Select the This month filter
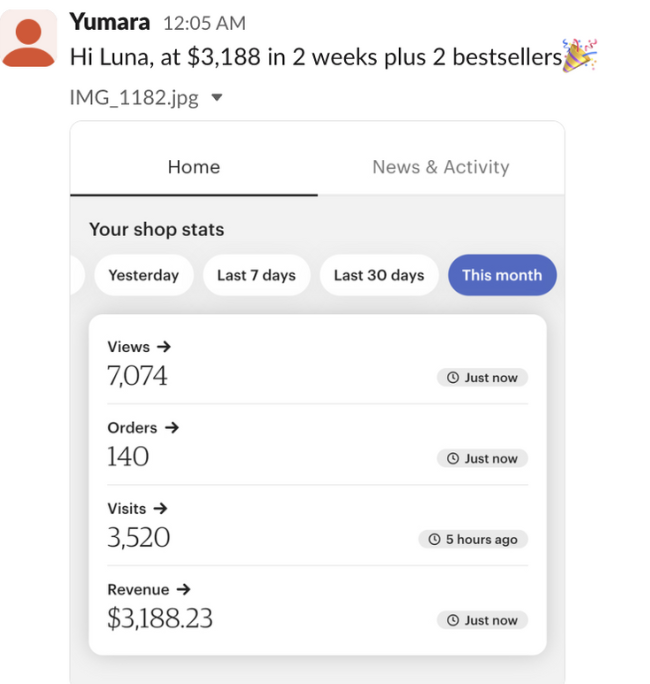The image size is (650, 684). [x=502, y=275]
